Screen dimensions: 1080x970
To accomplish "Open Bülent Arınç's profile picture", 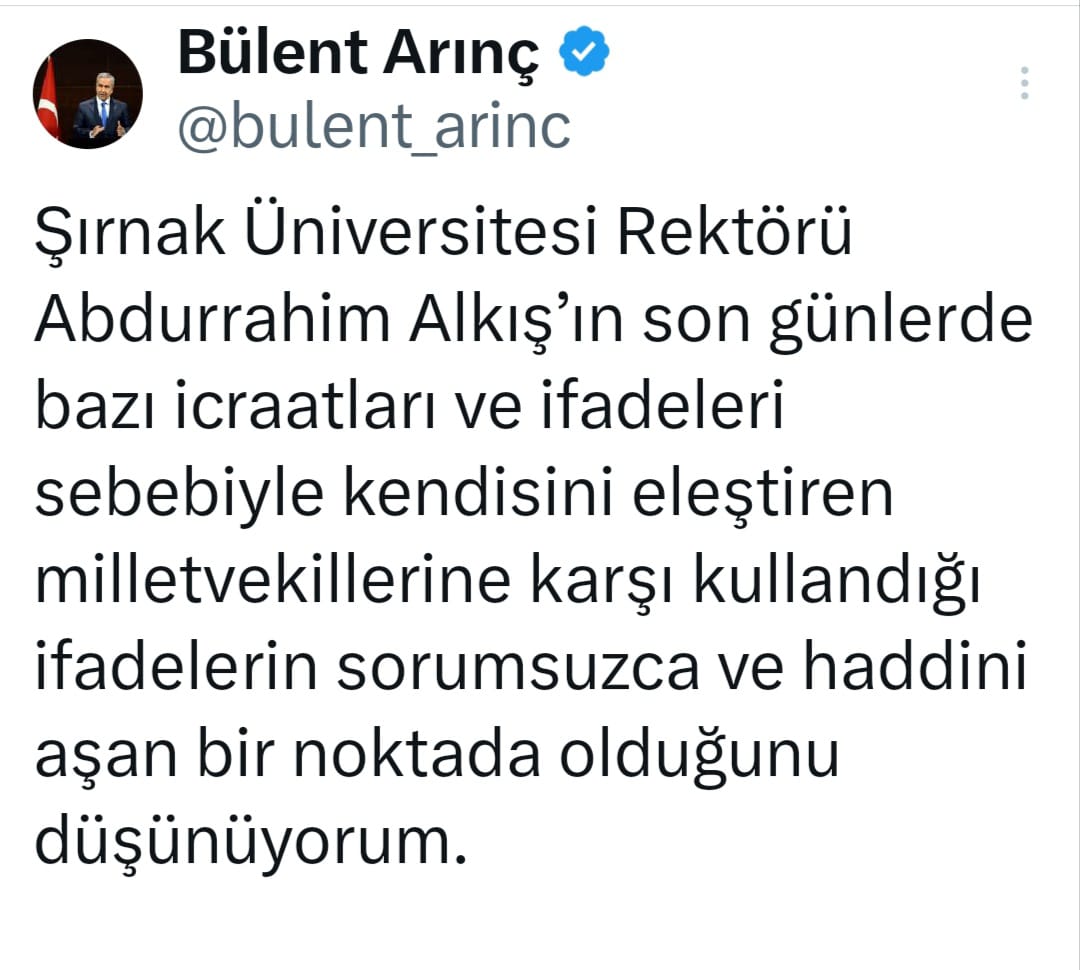I will [88, 94].
